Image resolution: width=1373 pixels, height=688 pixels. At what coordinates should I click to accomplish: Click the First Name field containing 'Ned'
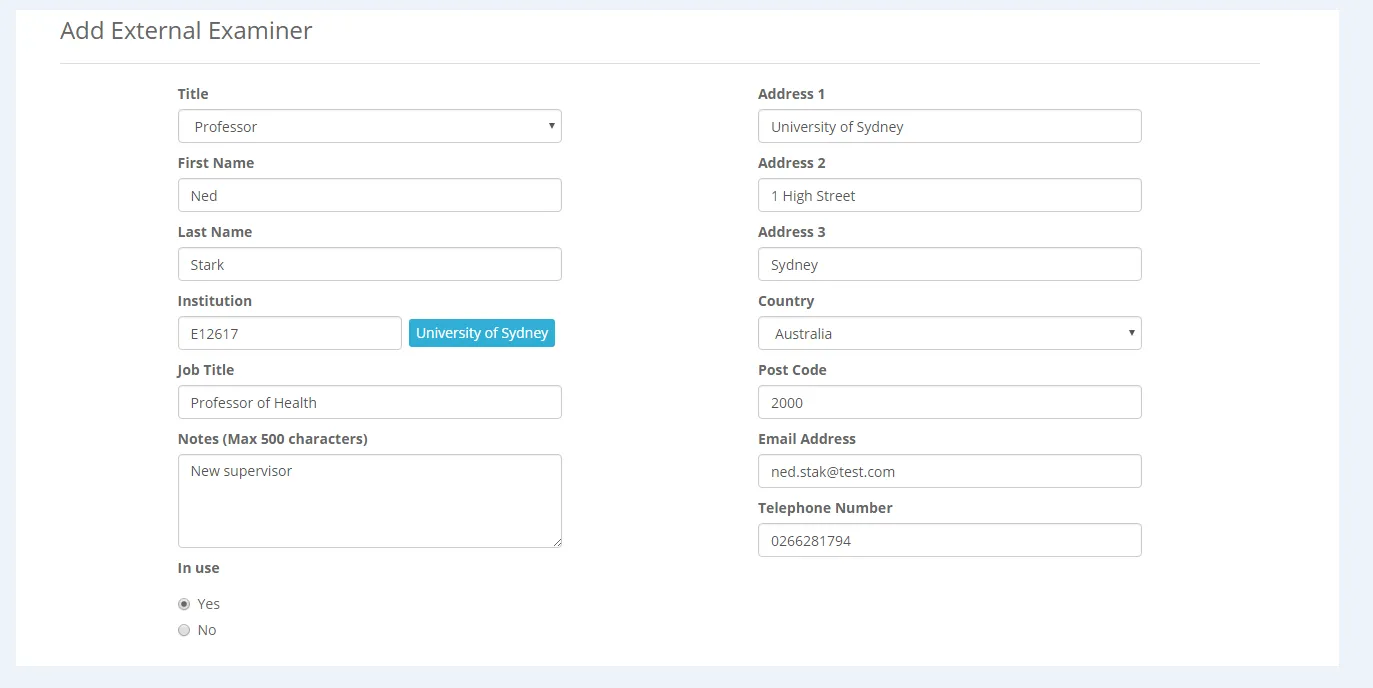369,194
